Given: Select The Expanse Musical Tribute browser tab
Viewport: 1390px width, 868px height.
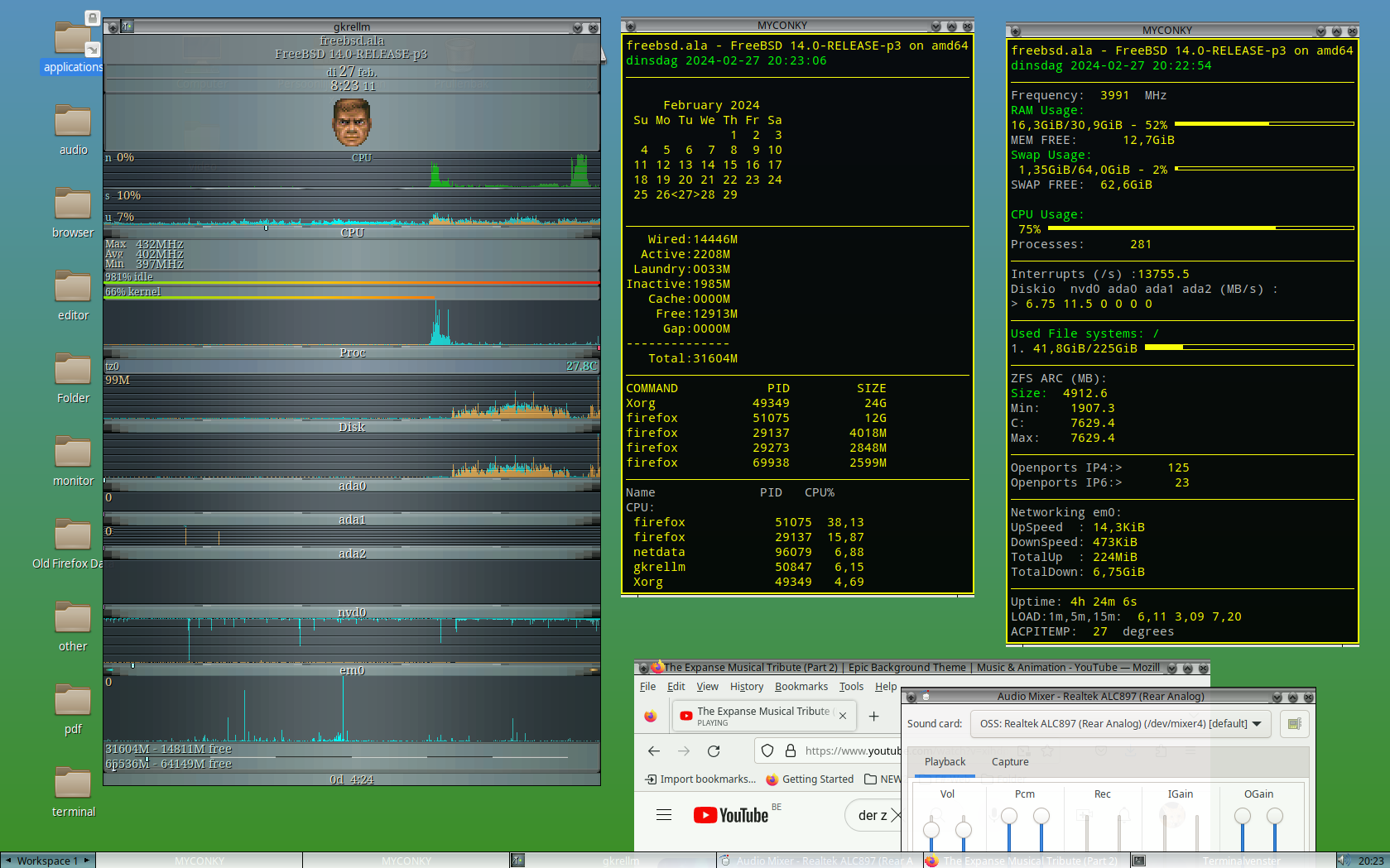Looking at the screenshot, I should [x=763, y=716].
